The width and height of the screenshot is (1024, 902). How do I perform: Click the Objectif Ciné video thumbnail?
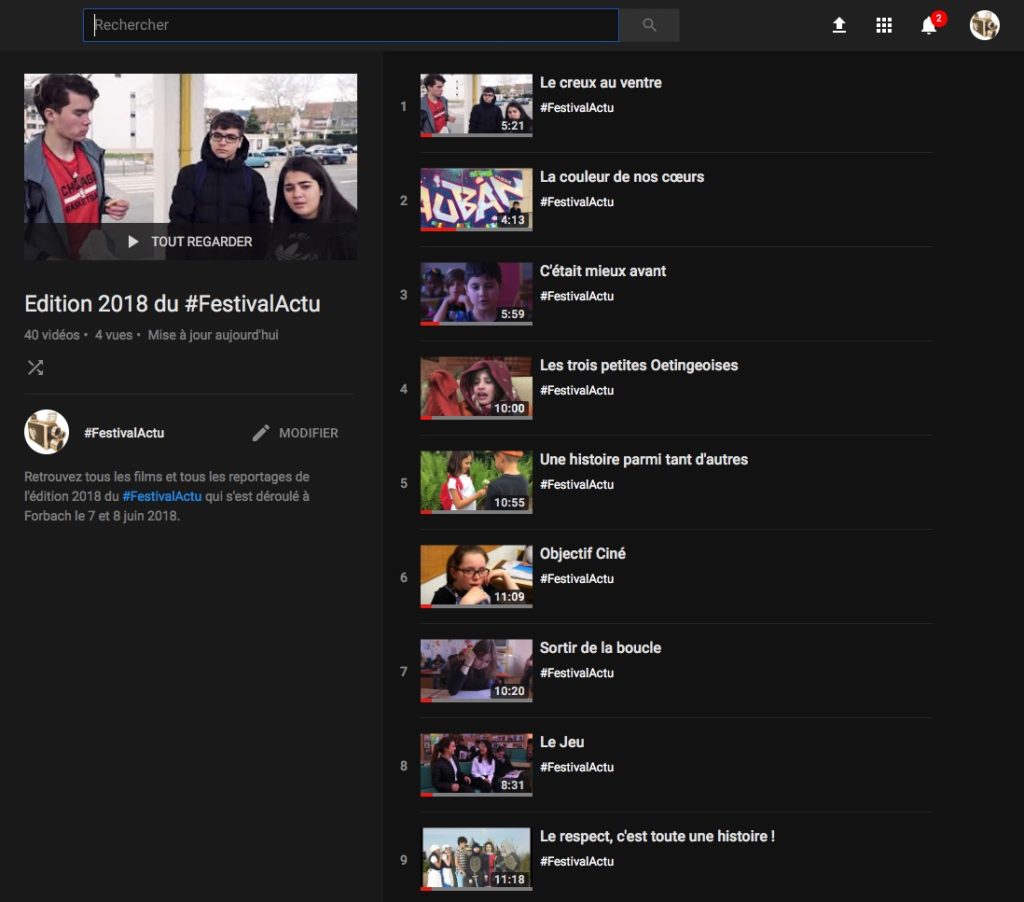point(476,576)
